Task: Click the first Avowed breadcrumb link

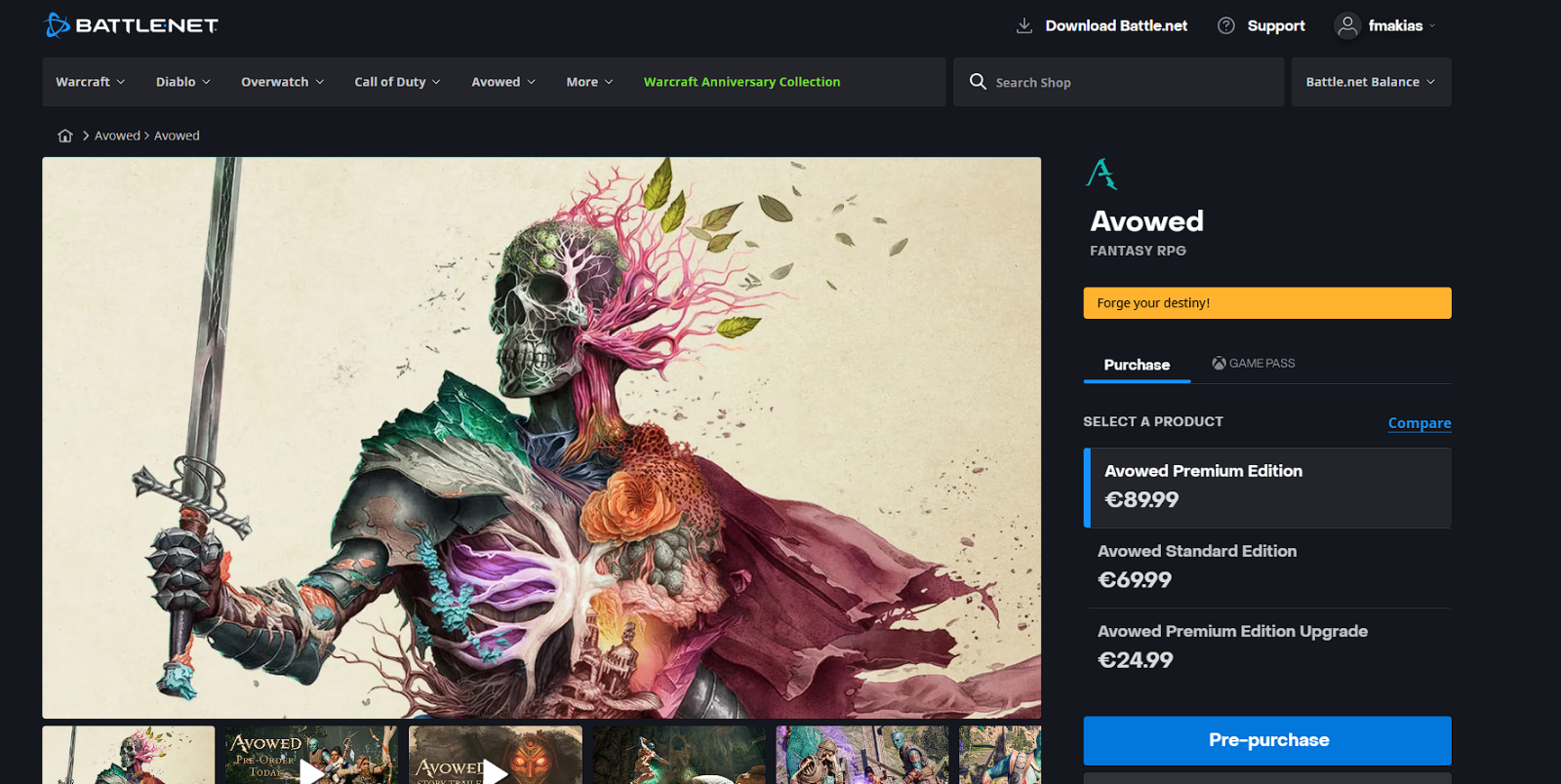Action: 117,136
